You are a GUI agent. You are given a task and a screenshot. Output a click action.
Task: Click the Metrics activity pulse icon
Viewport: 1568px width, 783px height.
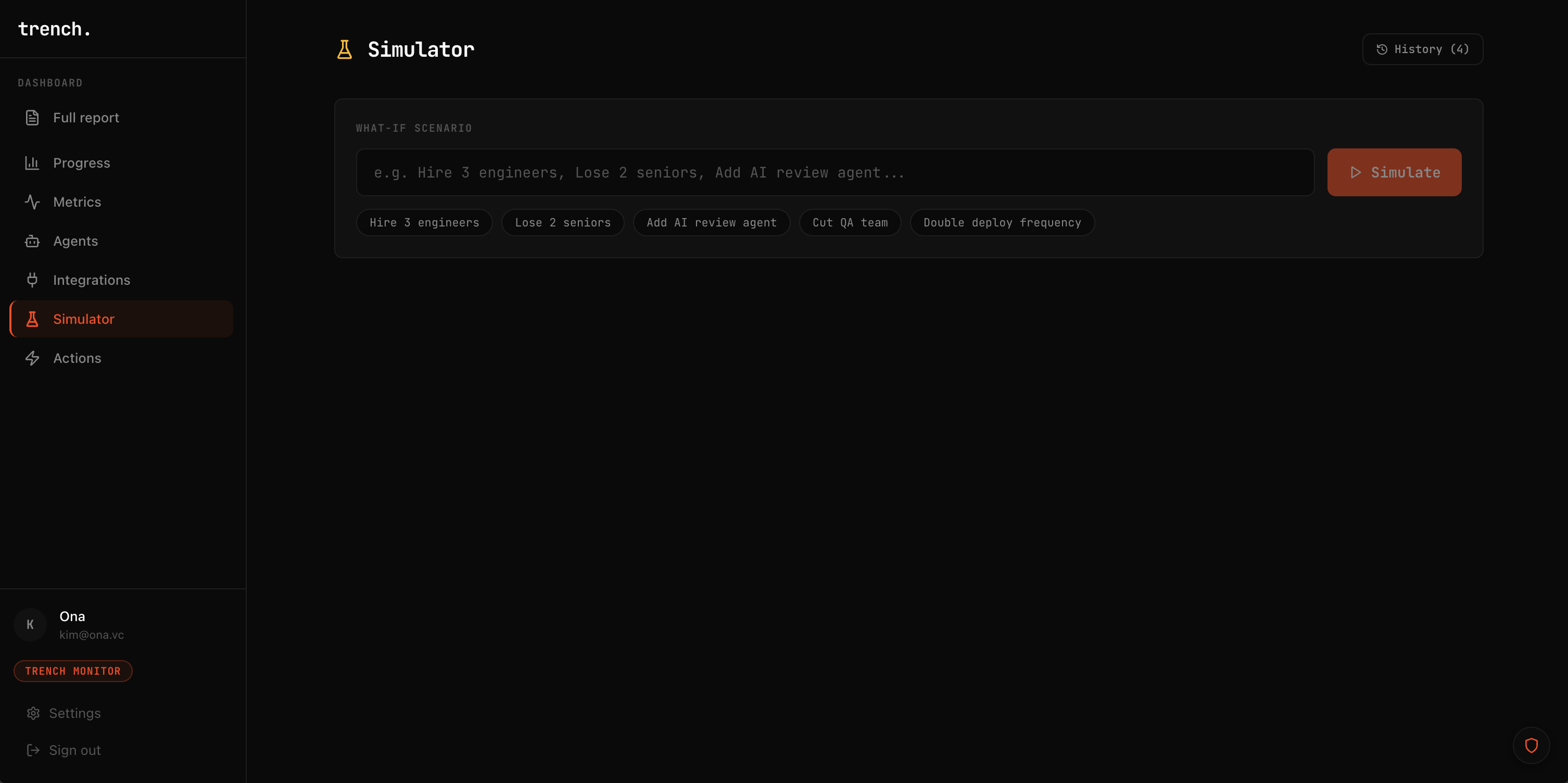click(32, 202)
